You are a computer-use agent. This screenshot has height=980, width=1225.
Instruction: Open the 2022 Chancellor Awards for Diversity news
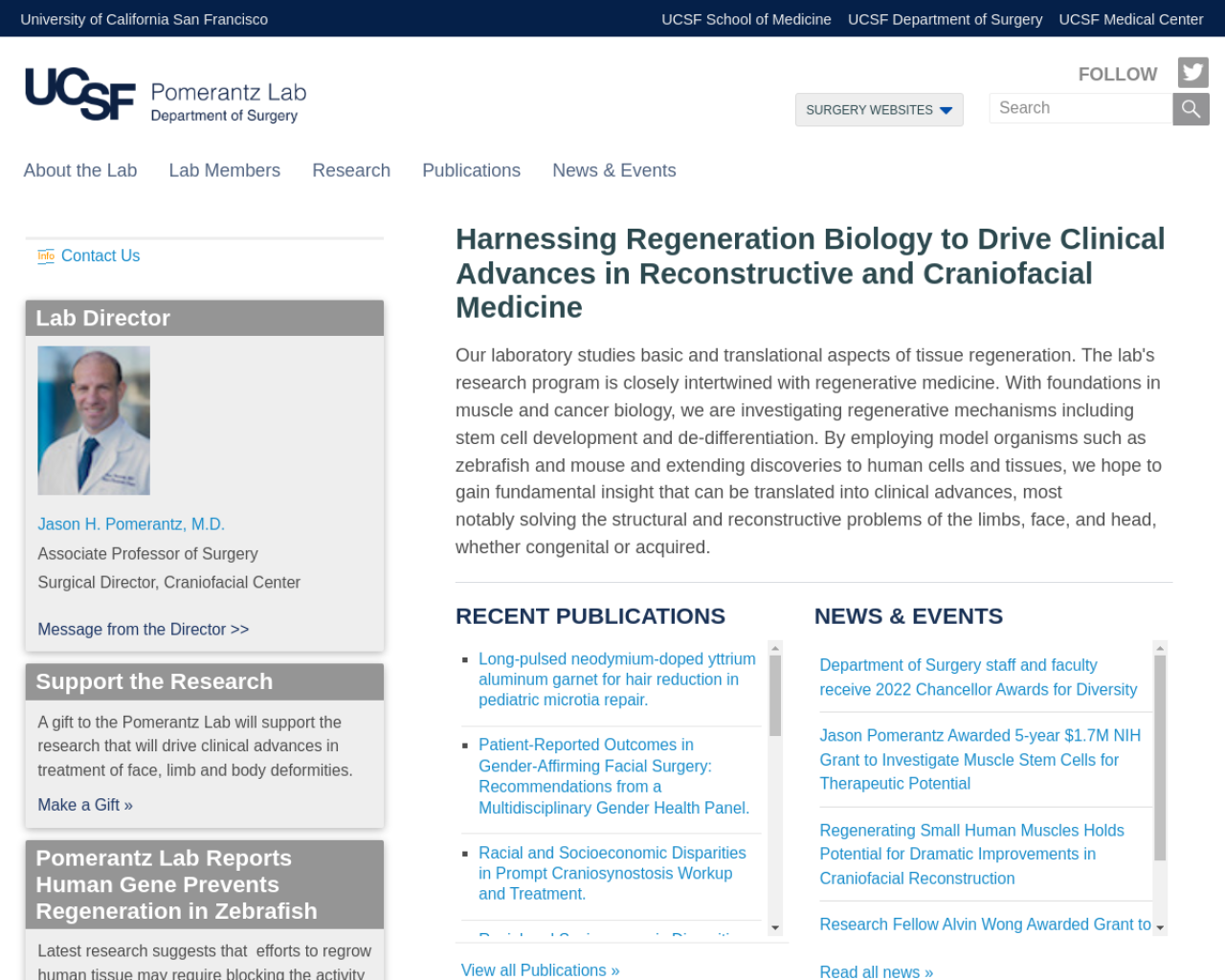(978, 678)
